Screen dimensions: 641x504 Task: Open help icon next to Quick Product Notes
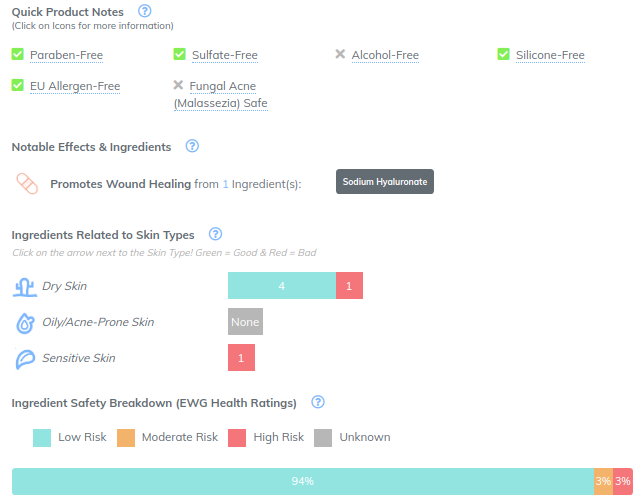(144, 11)
